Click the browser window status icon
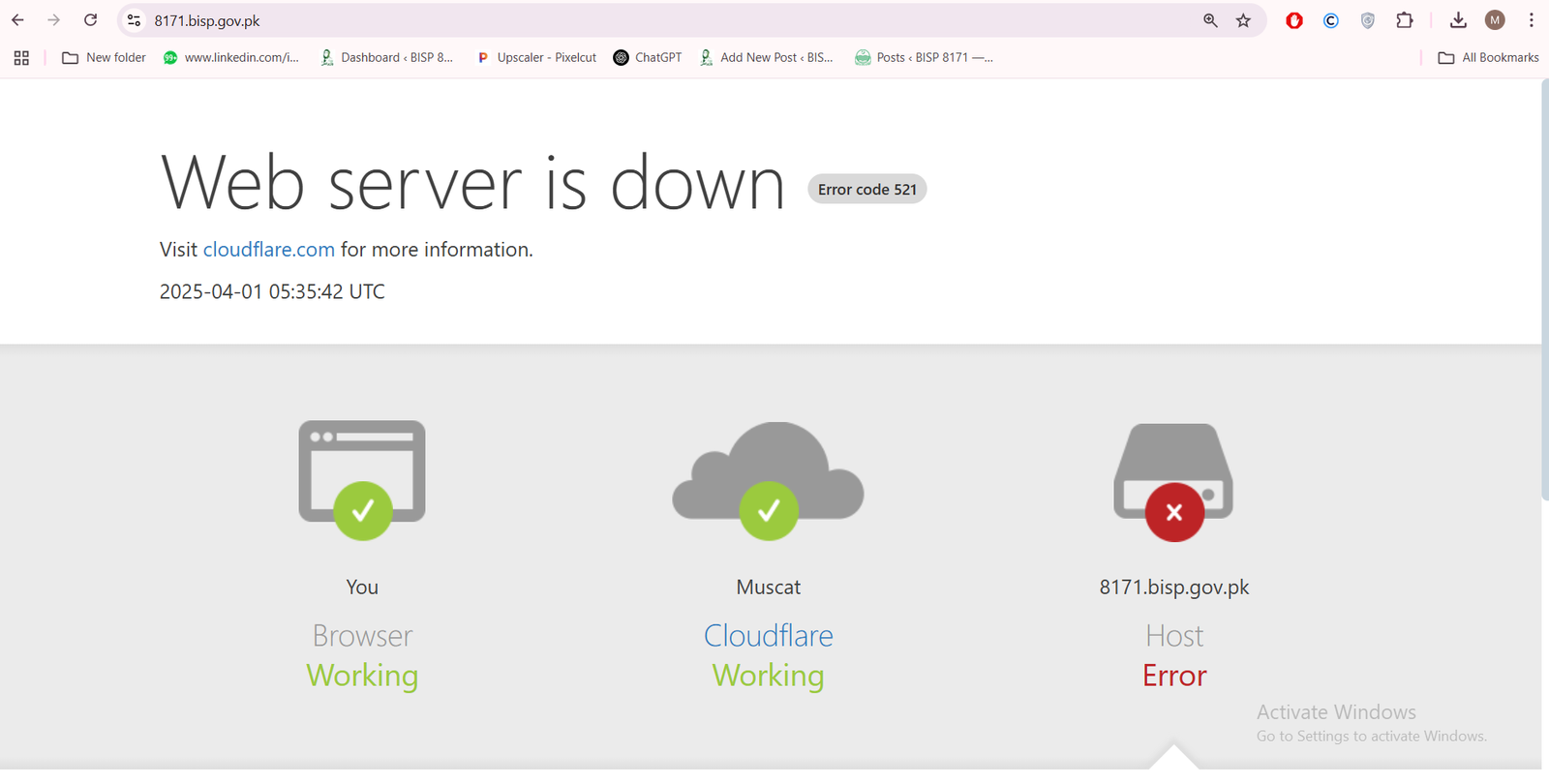 [362, 480]
